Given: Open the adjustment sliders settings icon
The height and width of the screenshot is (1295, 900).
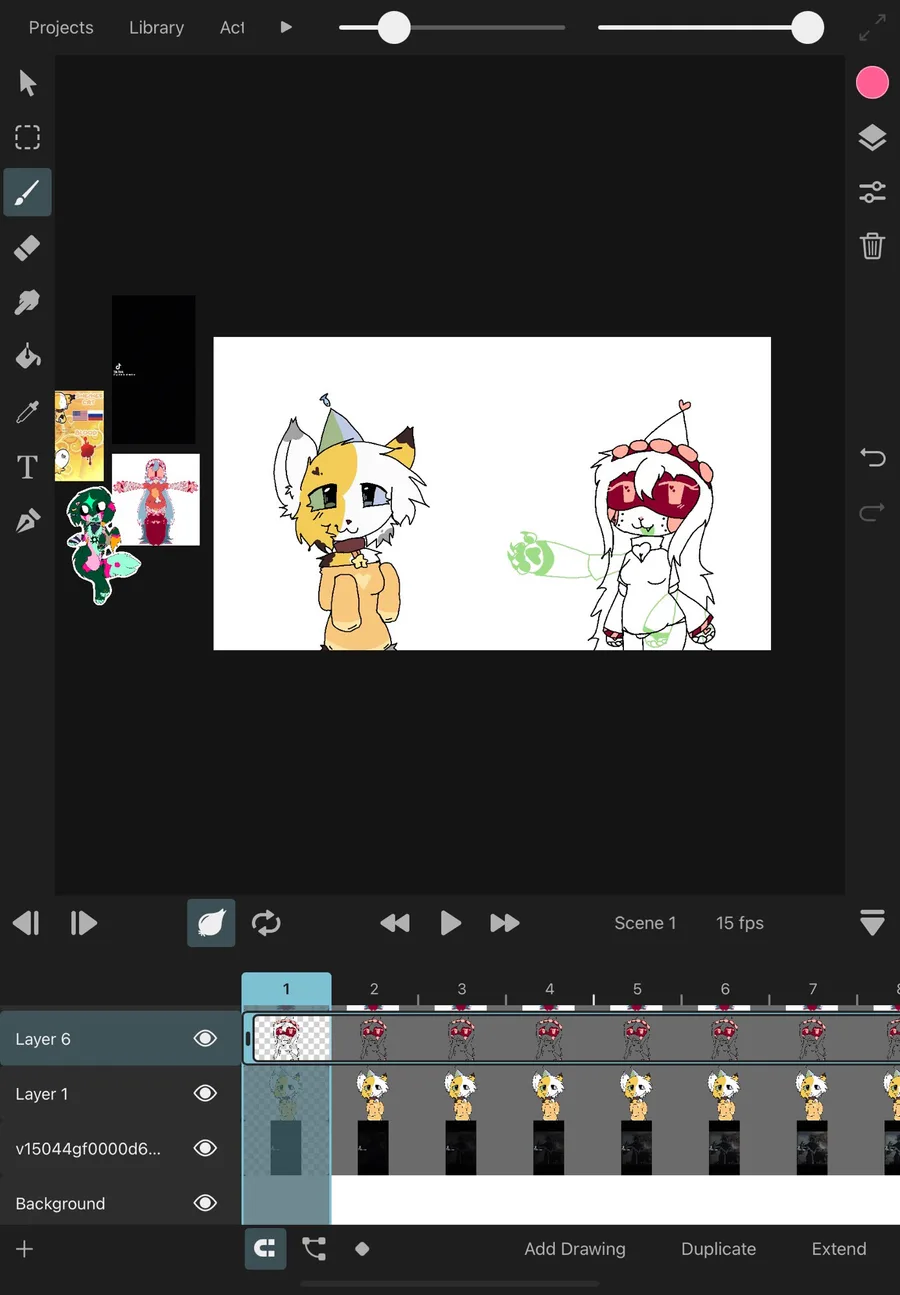Looking at the screenshot, I should point(872,192).
